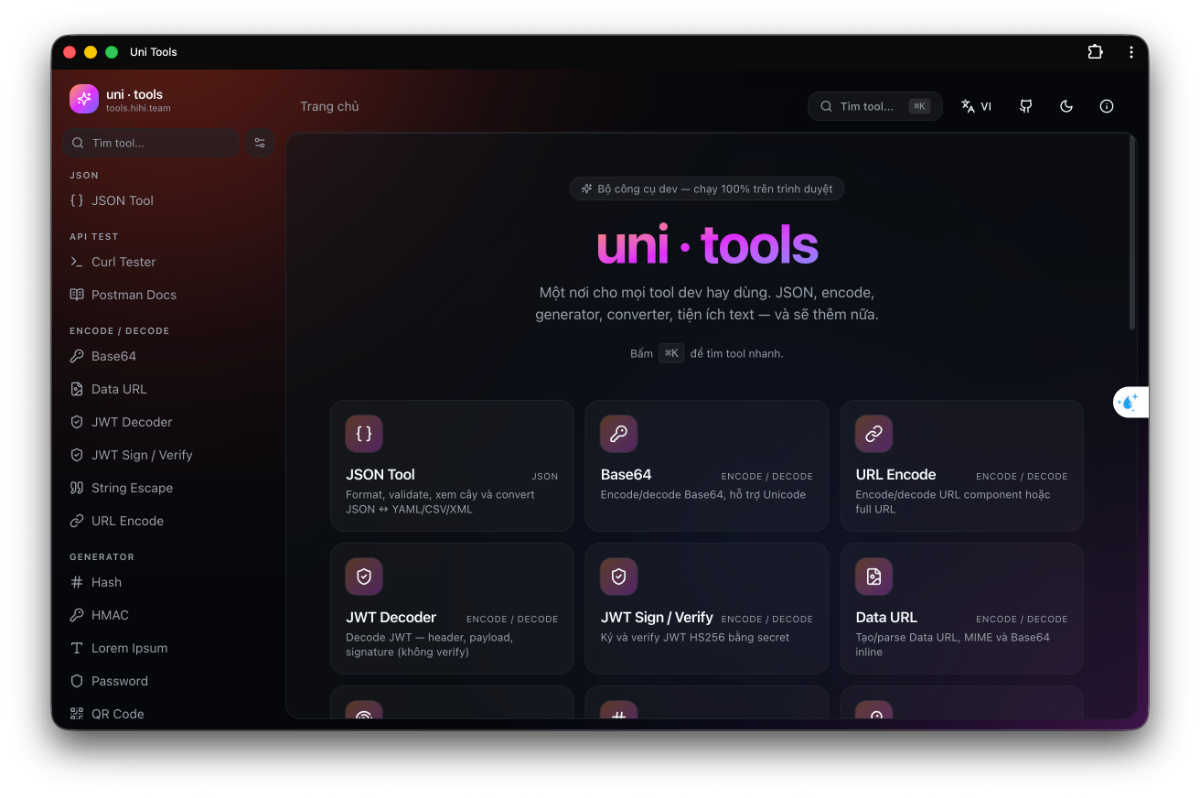Click the JSON Tool card's braces icon
The image size is (1200, 798).
364,434
